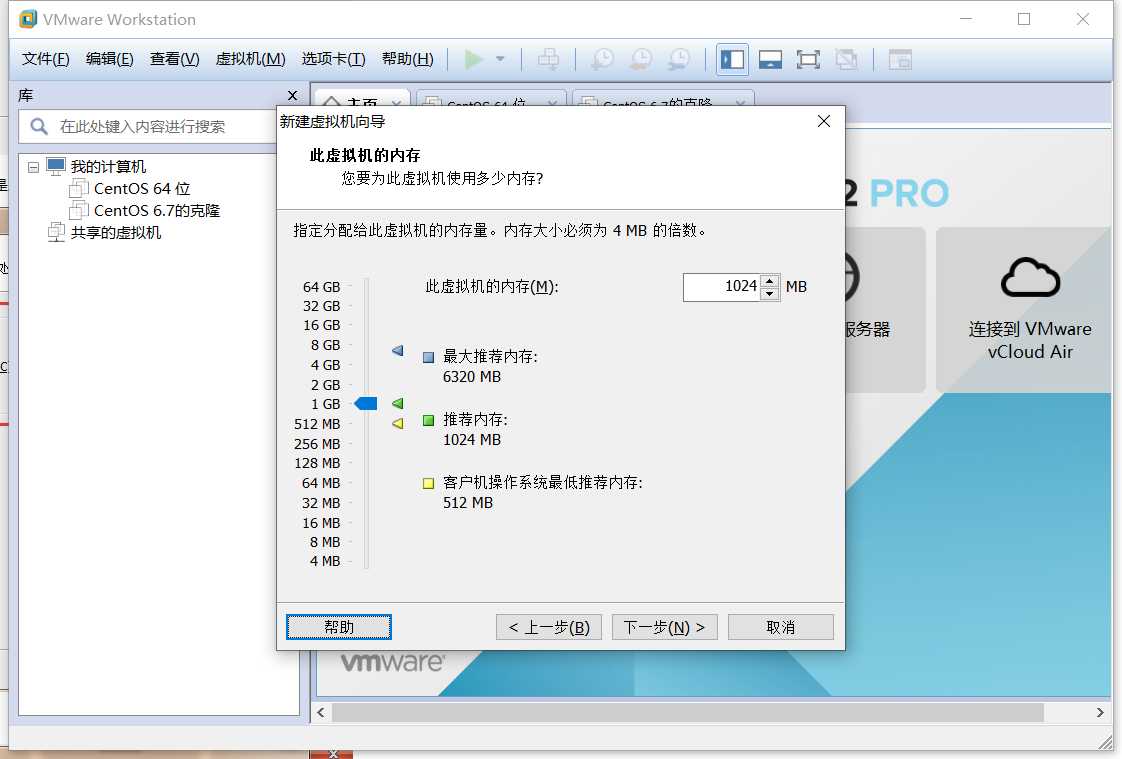Click the 4 GB label on memory scale
1122x759 pixels.
[326, 365]
